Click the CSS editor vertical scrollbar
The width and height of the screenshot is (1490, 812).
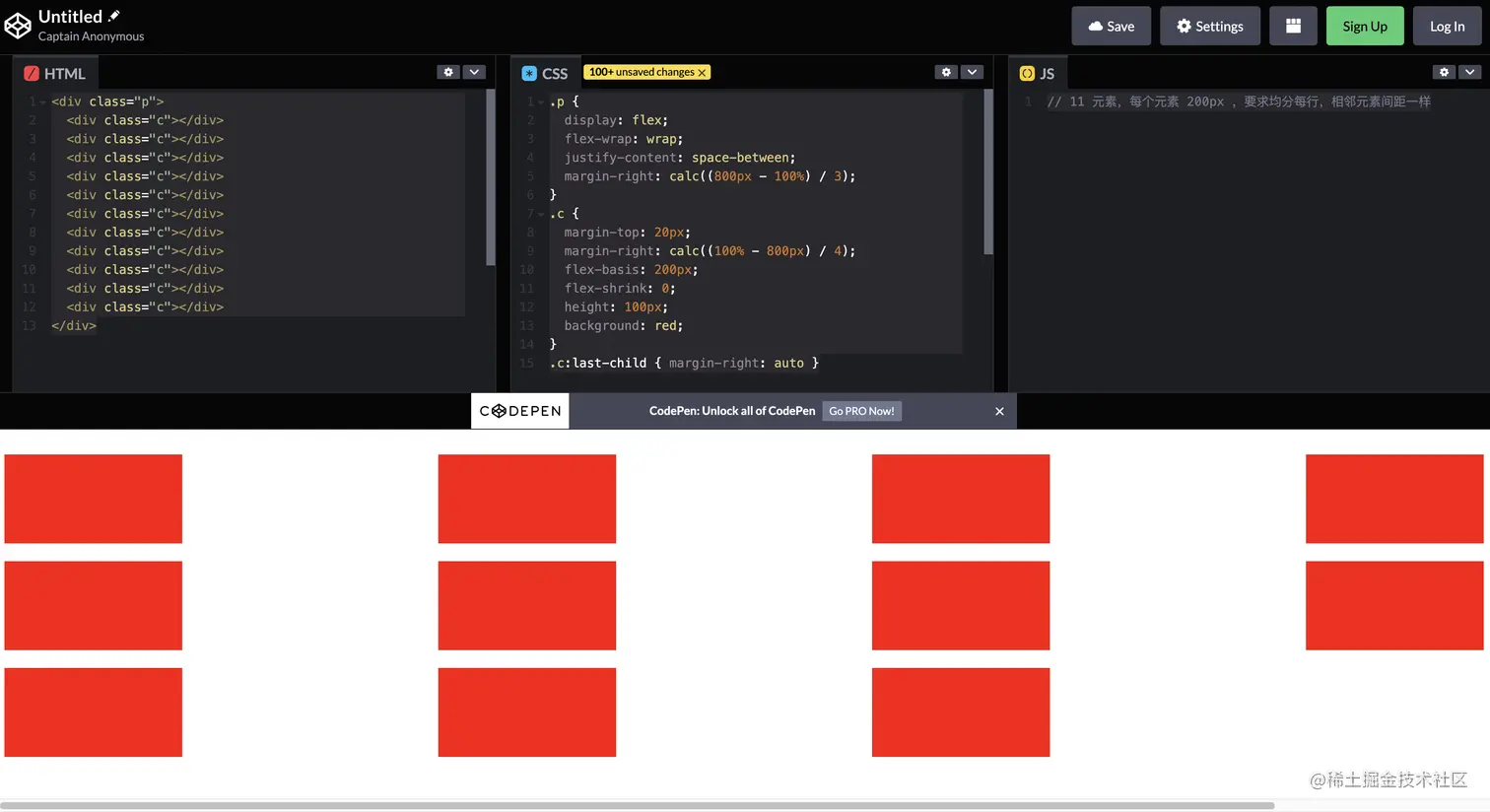point(987,172)
